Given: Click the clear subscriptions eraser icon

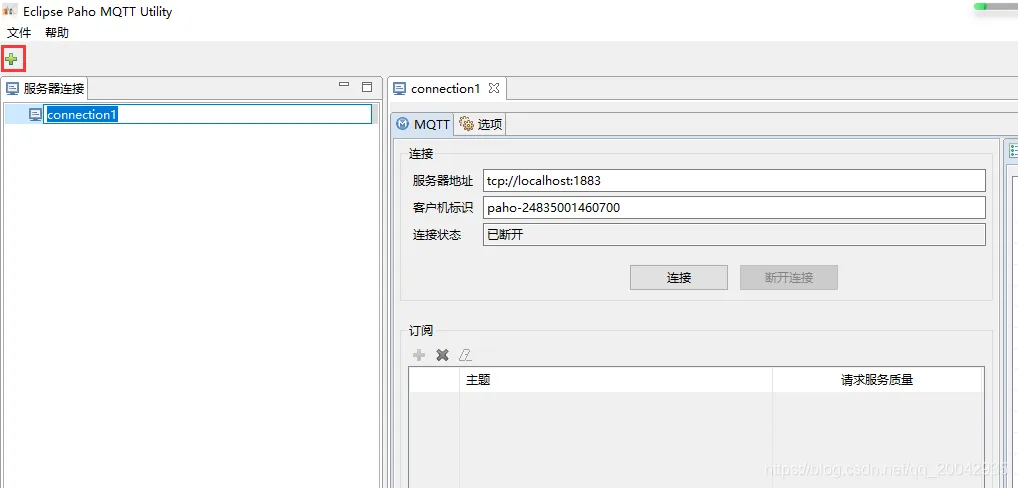Looking at the screenshot, I should coord(465,355).
